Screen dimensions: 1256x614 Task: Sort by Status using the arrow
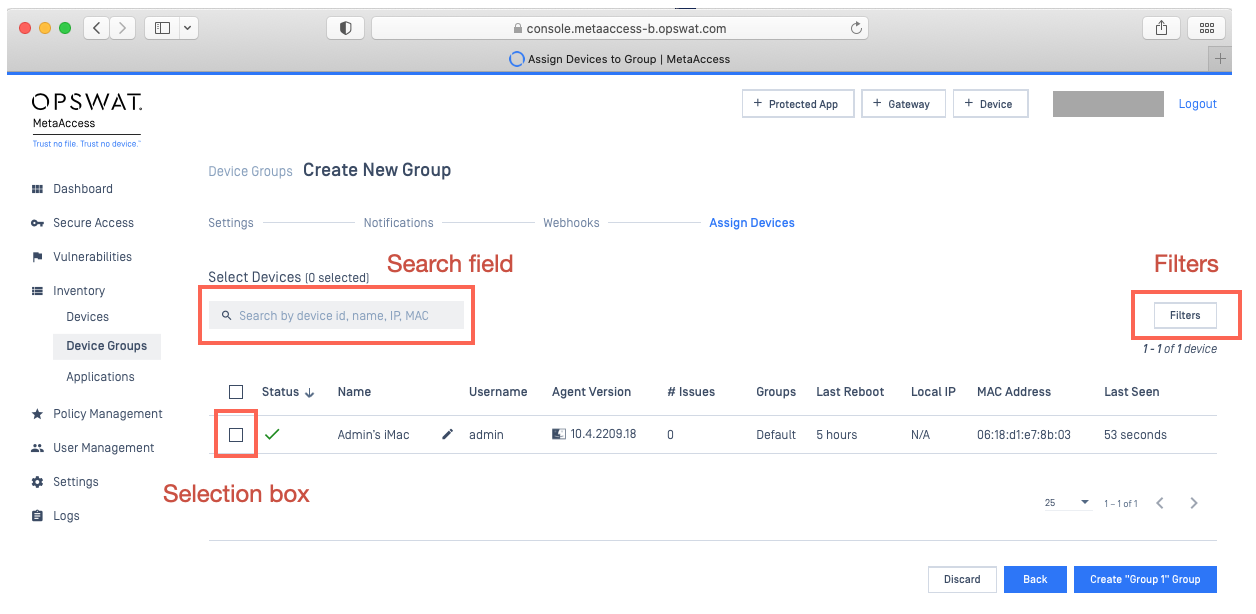coord(310,393)
